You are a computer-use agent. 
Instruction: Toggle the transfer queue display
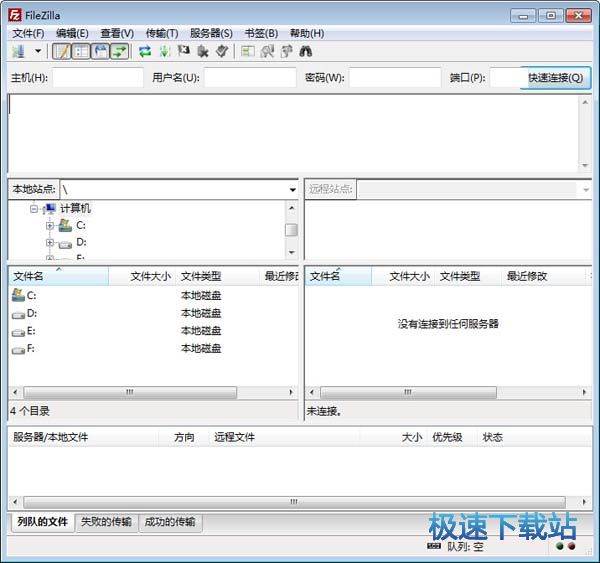coord(119,51)
